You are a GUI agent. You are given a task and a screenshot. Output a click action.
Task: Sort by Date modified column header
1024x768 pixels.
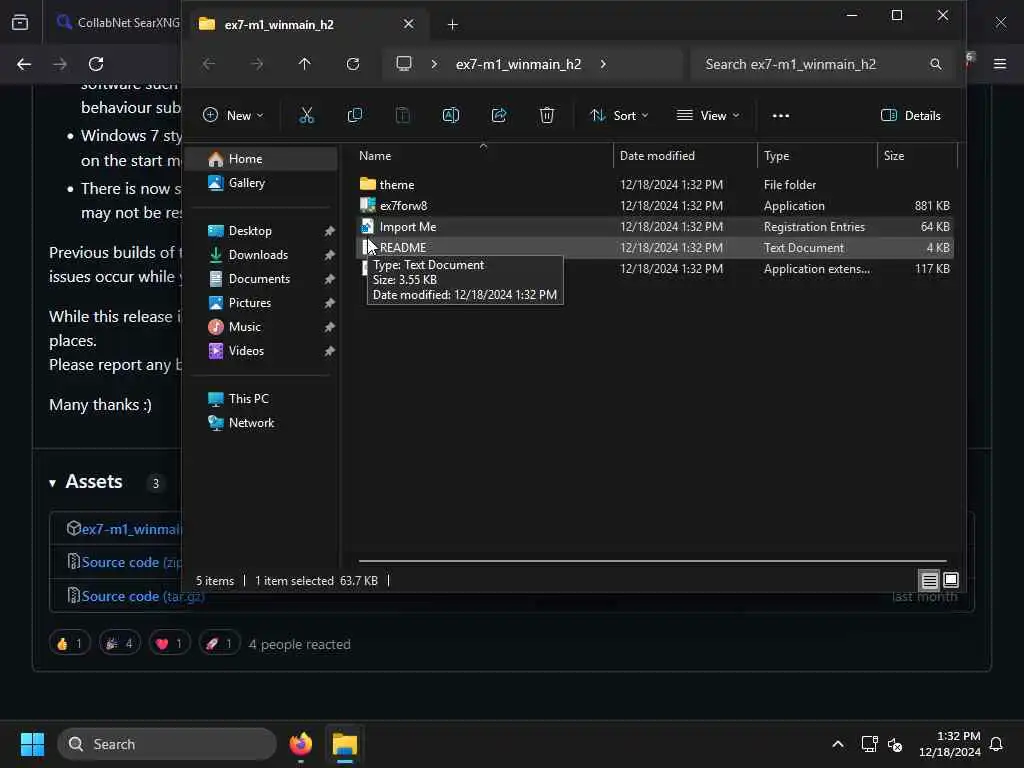click(686, 155)
